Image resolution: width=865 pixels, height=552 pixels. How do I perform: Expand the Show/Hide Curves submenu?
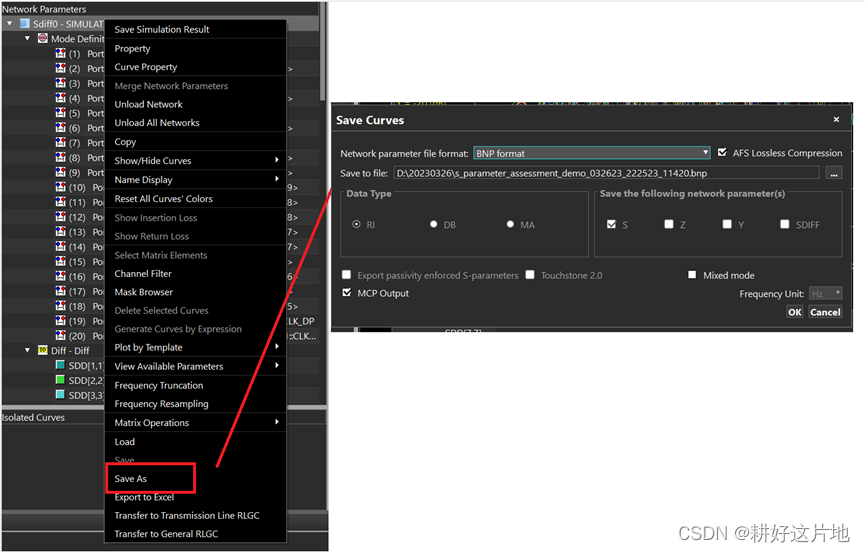[x=195, y=160]
